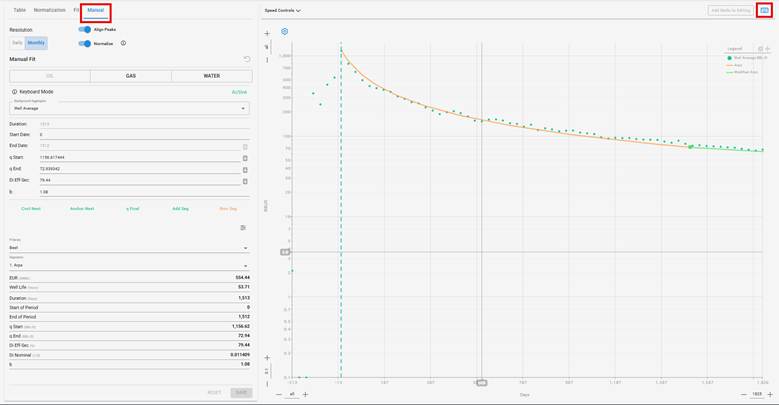779x405 pixels.
Task: Click the info icon beside Keyboard Mode
Action: (14, 92)
